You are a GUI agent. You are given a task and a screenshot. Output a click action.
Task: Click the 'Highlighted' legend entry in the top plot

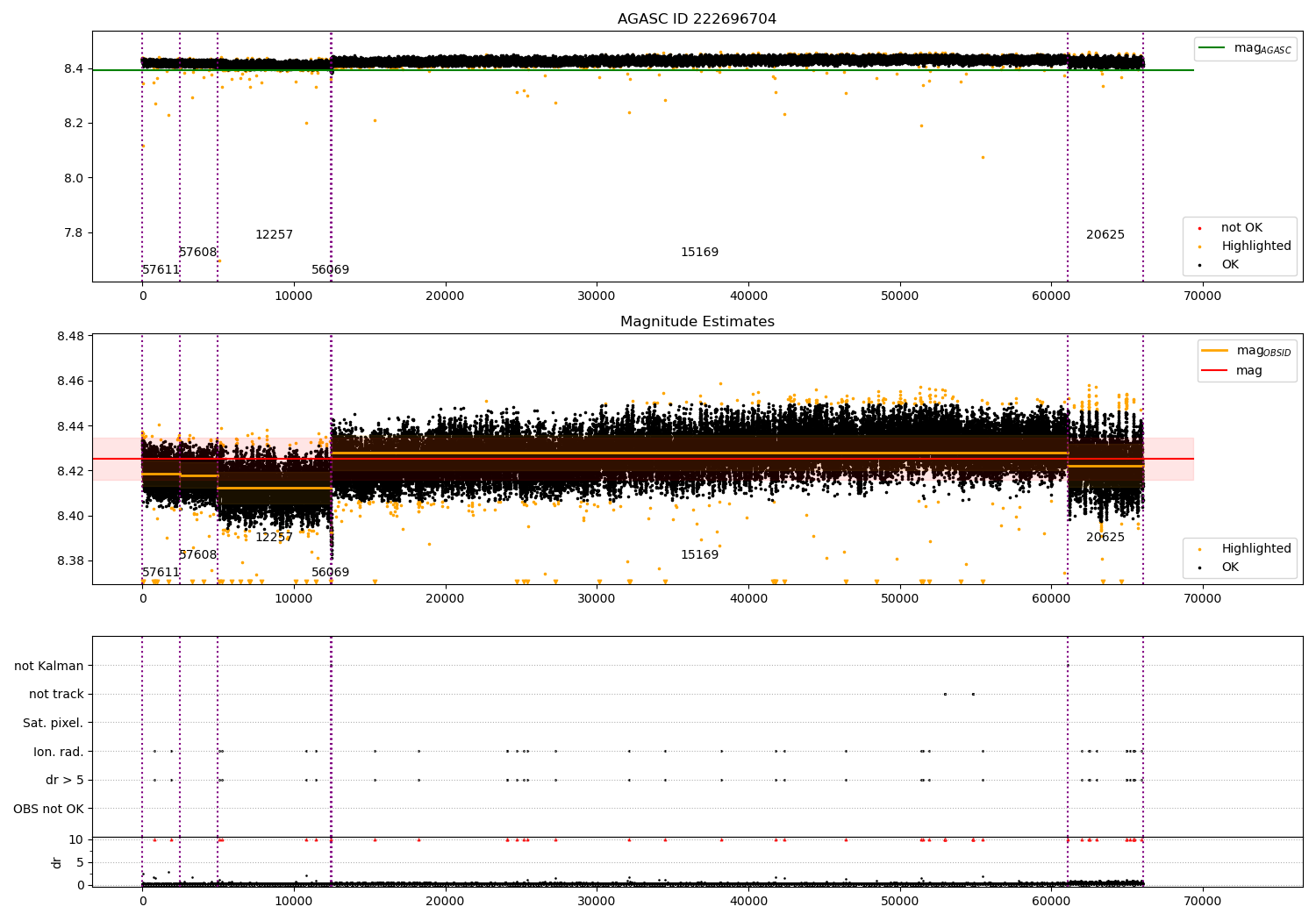(x=1256, y=246)
